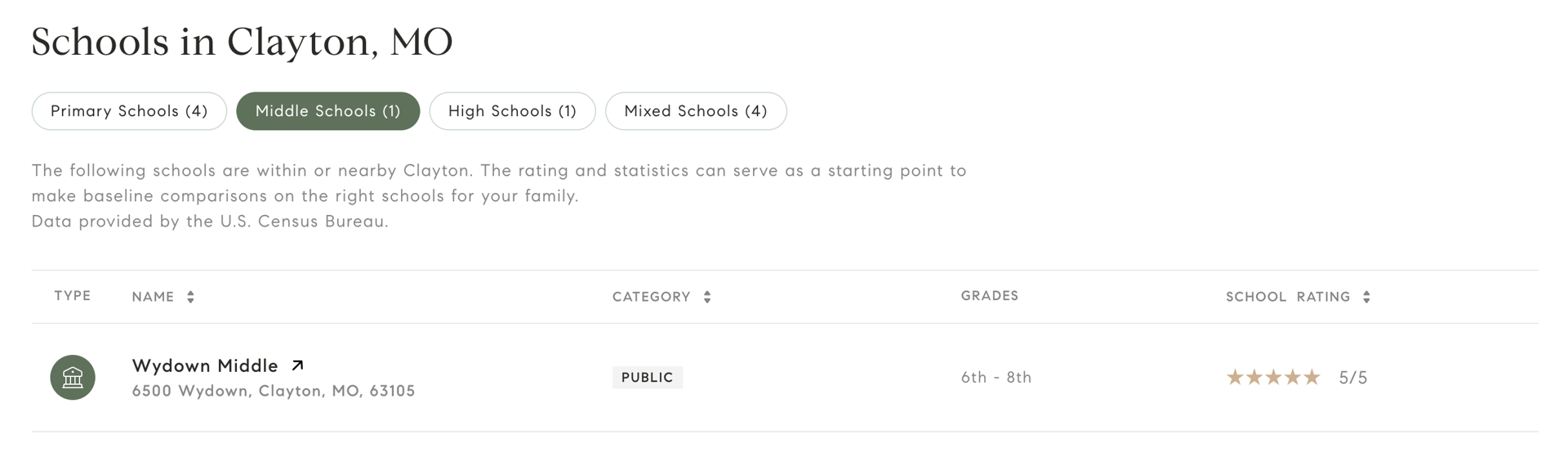Click the School Rating sort arrows
The width and height of the screenshot is (1568, 457).
click(x=1366, y=297)
